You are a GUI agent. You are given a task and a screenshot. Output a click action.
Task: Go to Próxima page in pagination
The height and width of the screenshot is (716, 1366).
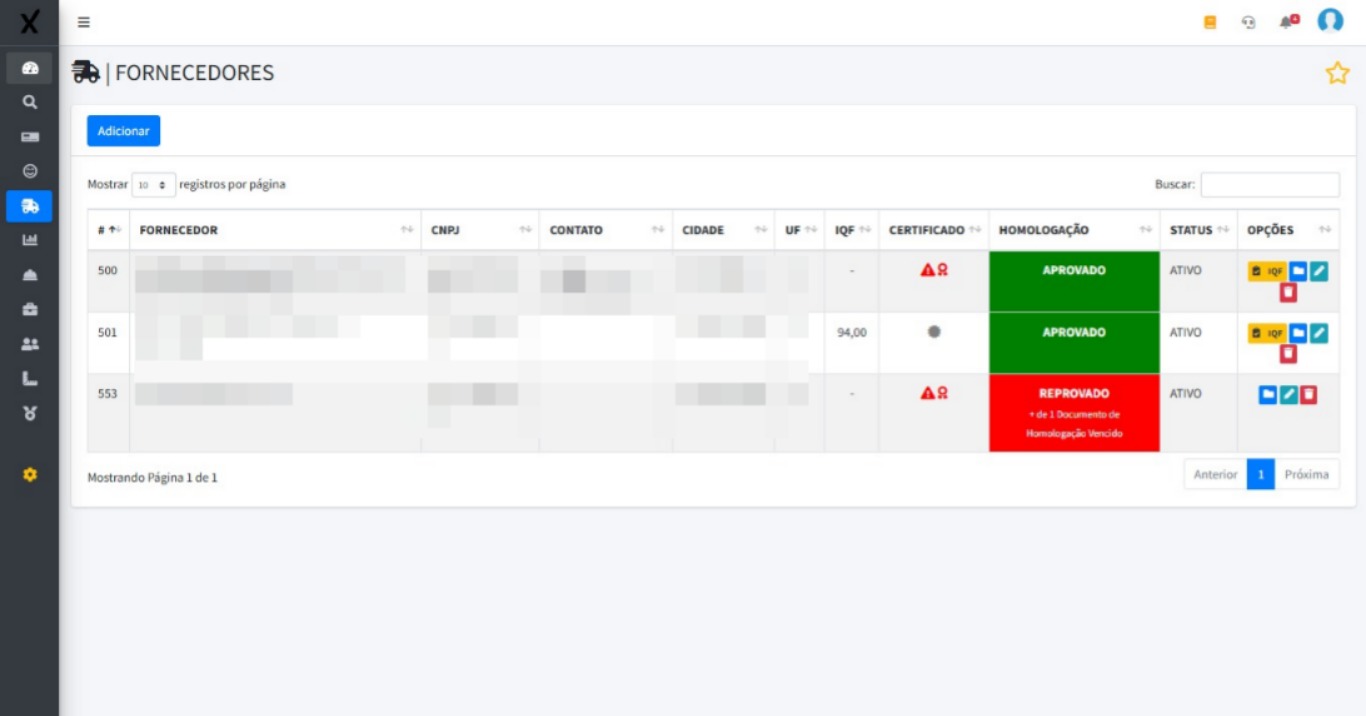tap(1306, 474)
